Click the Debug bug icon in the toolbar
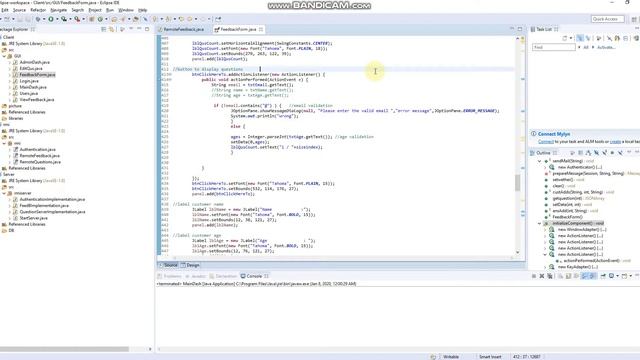This screenshot has height=360, width=640. pos(38,19)
